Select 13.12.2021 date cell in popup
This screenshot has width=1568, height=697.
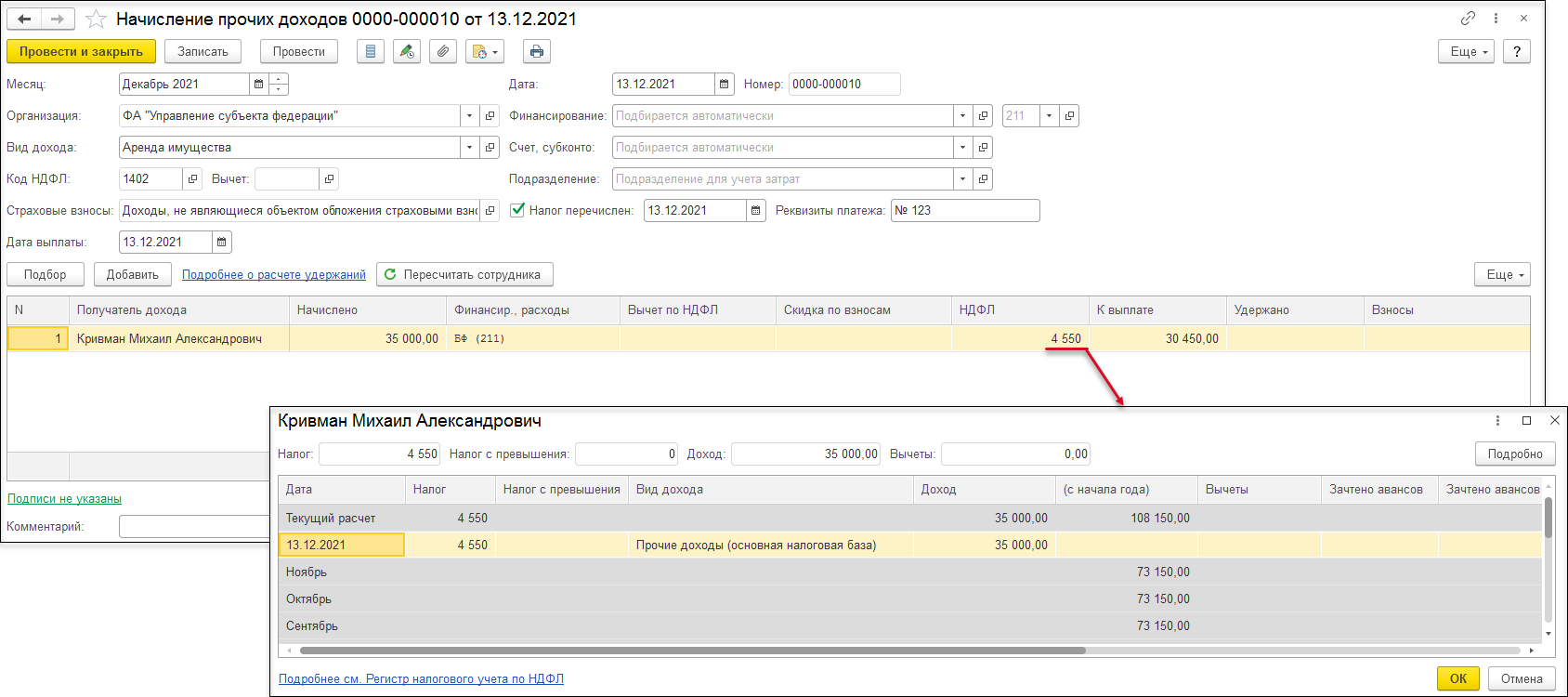(x=341, y=546)
